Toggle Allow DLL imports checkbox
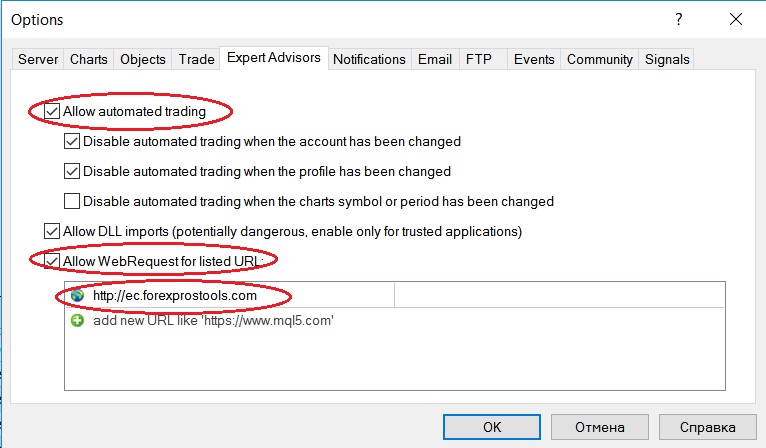766x448 pixels. coord(53,231)
